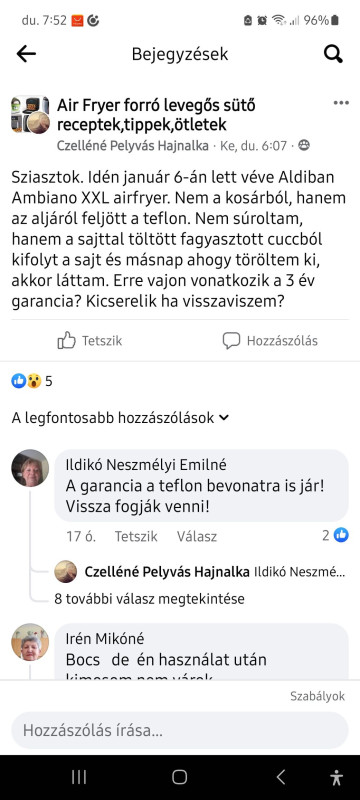This screenshot has height=800, width=360.
Task: Tap the back arrow icon
Action: pos(26,54)
